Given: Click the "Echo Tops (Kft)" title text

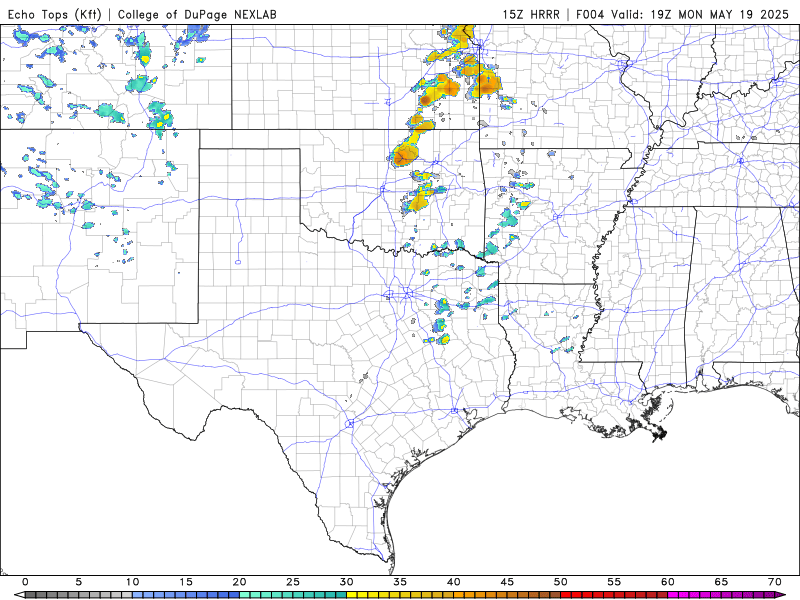Looking at the screenshot, I should click(x=55, y=14).
